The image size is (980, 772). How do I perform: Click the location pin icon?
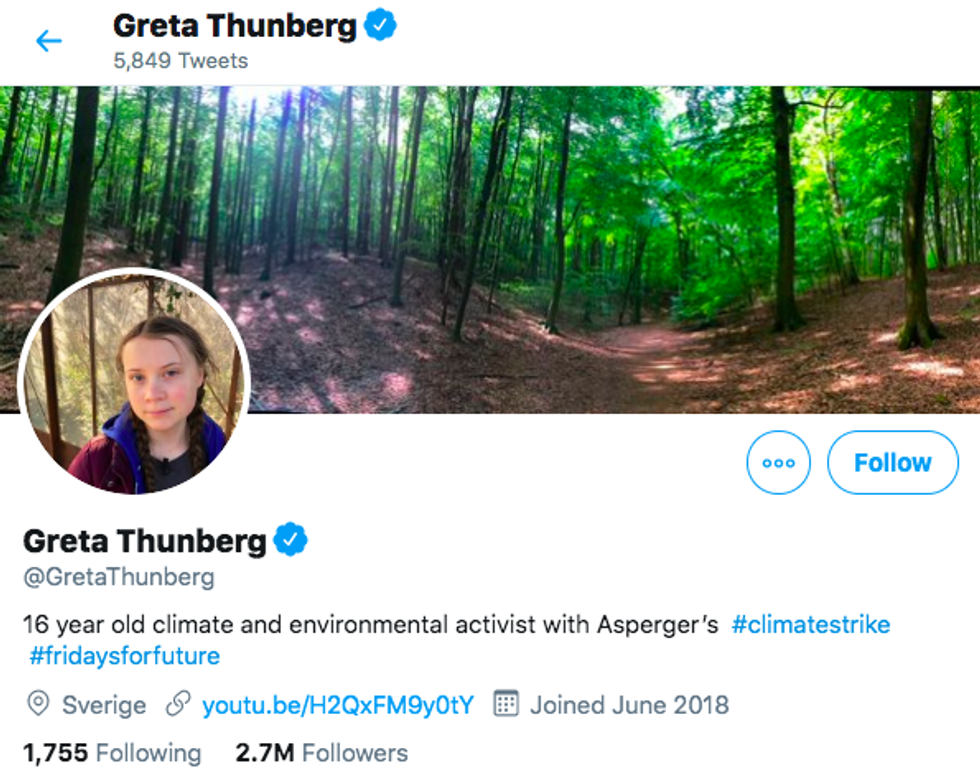(38, 704)
